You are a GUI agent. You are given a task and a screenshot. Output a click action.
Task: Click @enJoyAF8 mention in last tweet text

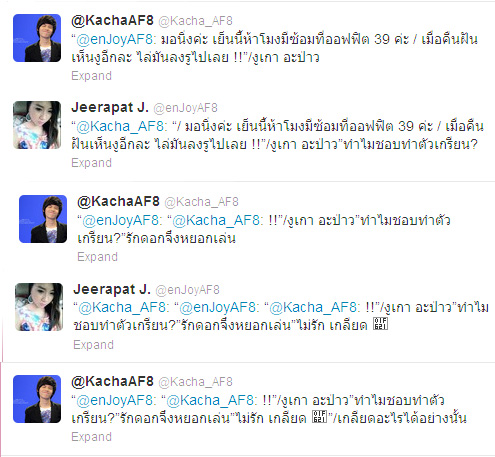(114, 400)
